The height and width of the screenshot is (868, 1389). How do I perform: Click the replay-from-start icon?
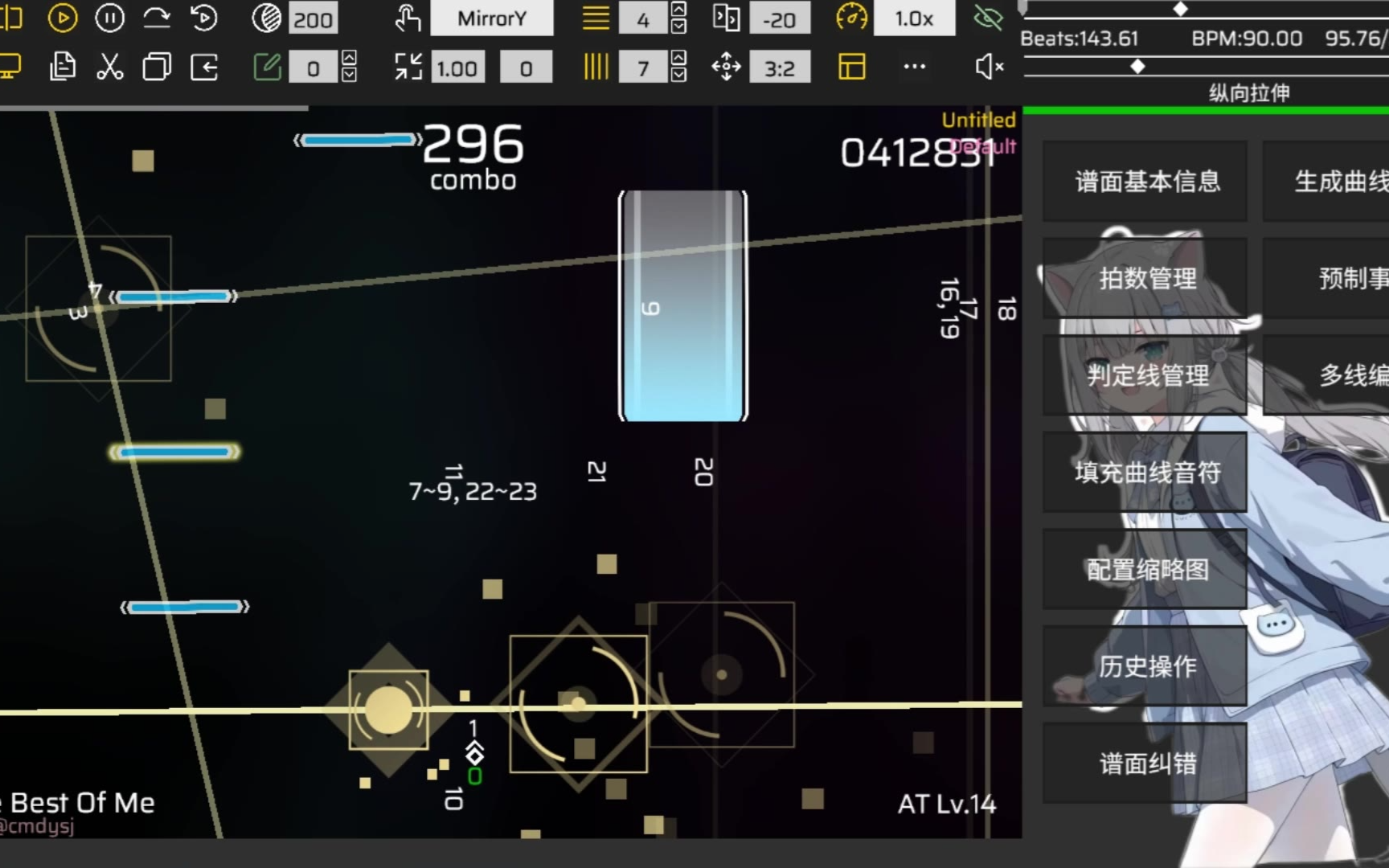[x=204, y=18]
